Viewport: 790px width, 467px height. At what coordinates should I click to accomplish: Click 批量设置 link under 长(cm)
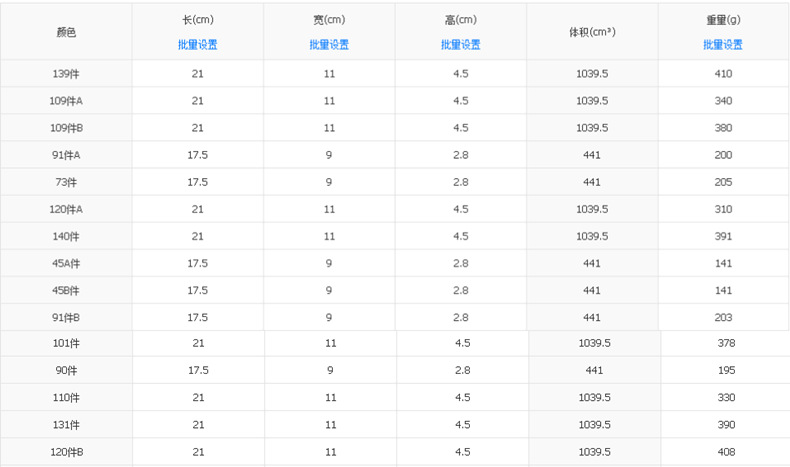coord(198,45)
